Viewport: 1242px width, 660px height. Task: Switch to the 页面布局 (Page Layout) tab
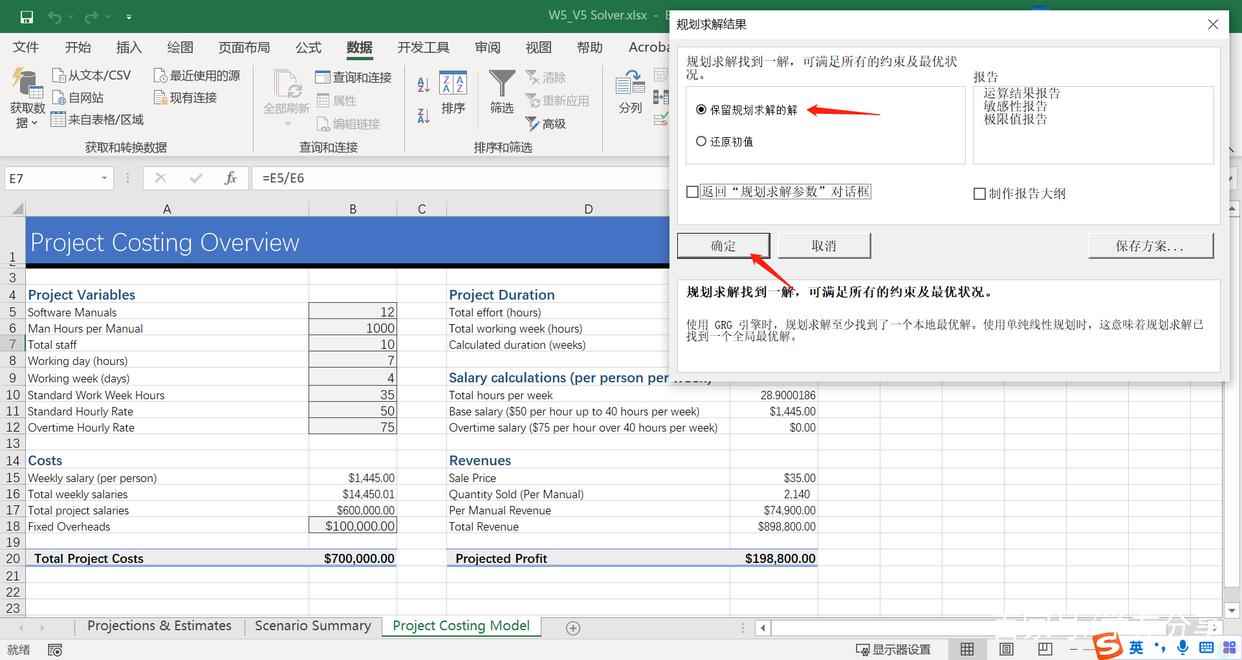pyautogui.click(x=244, y=47)
